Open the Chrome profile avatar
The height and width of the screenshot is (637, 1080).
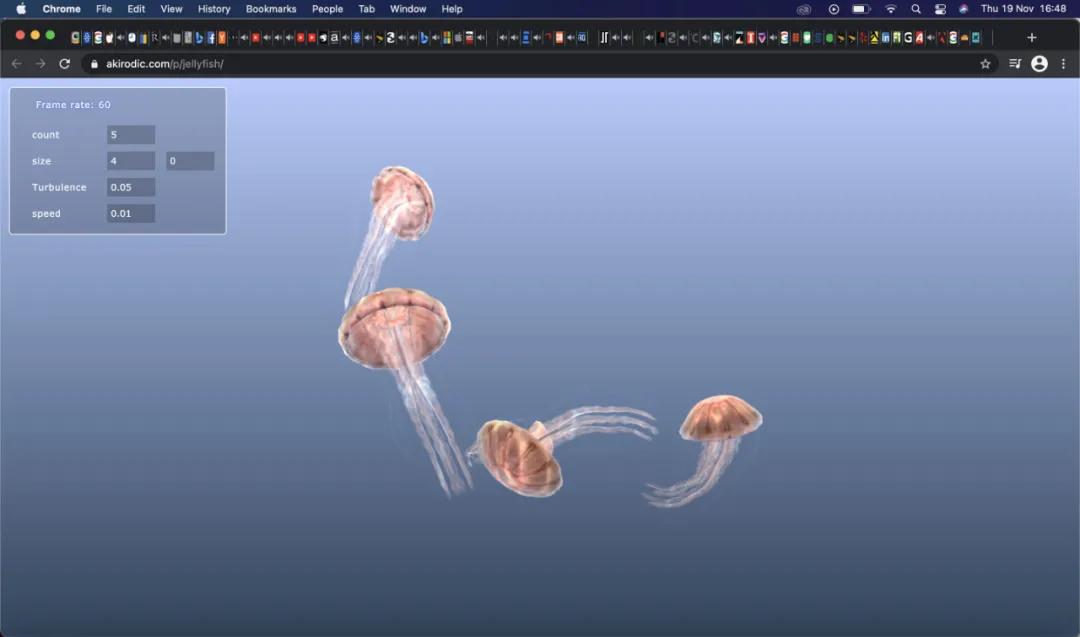point(1039,63)
